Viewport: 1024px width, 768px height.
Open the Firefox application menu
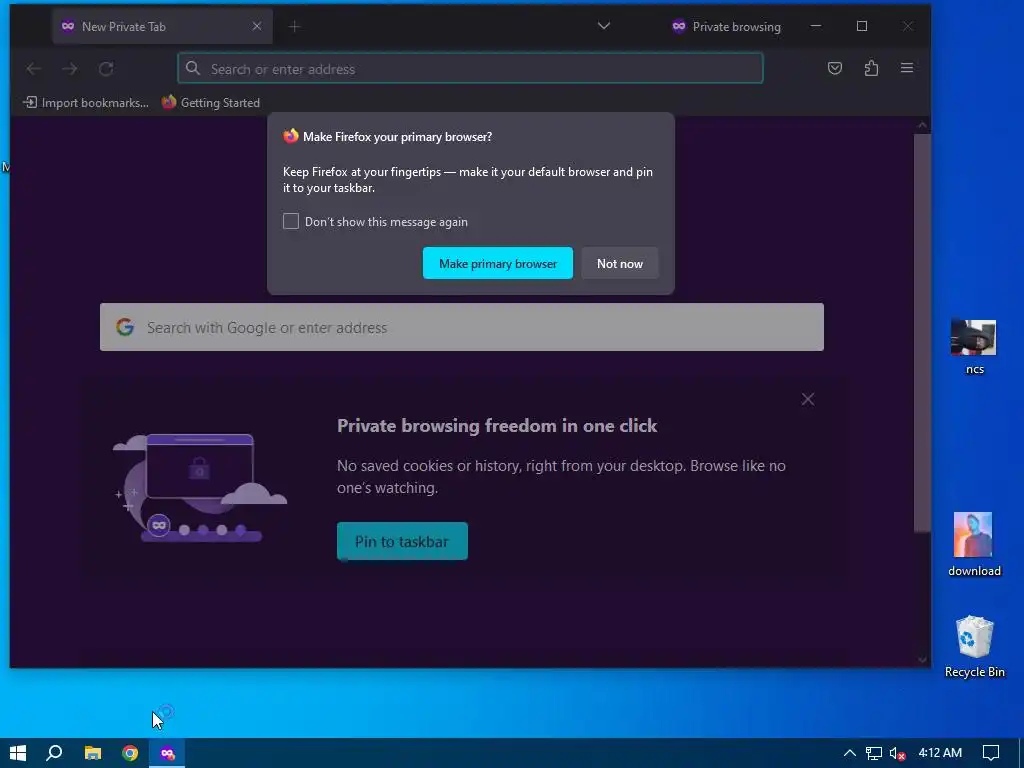pos(906,68)
